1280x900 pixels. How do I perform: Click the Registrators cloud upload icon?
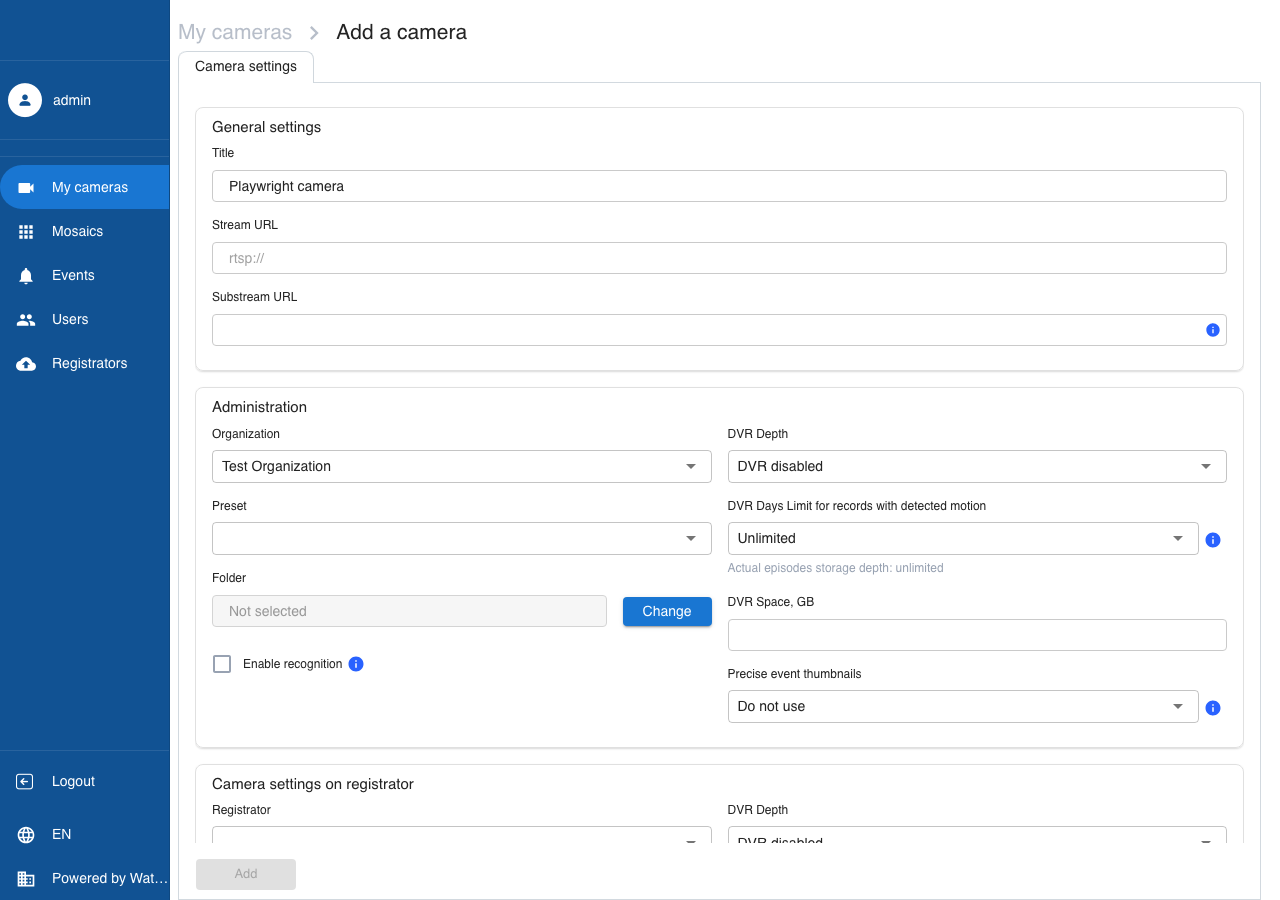coord(26,363)
